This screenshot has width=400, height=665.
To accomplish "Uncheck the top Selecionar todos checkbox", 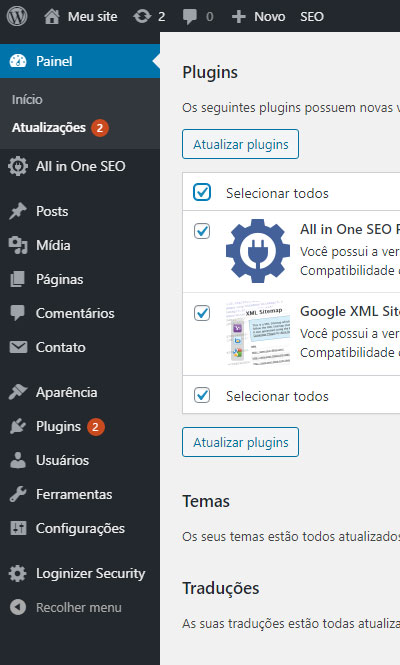I will [202, 192].
